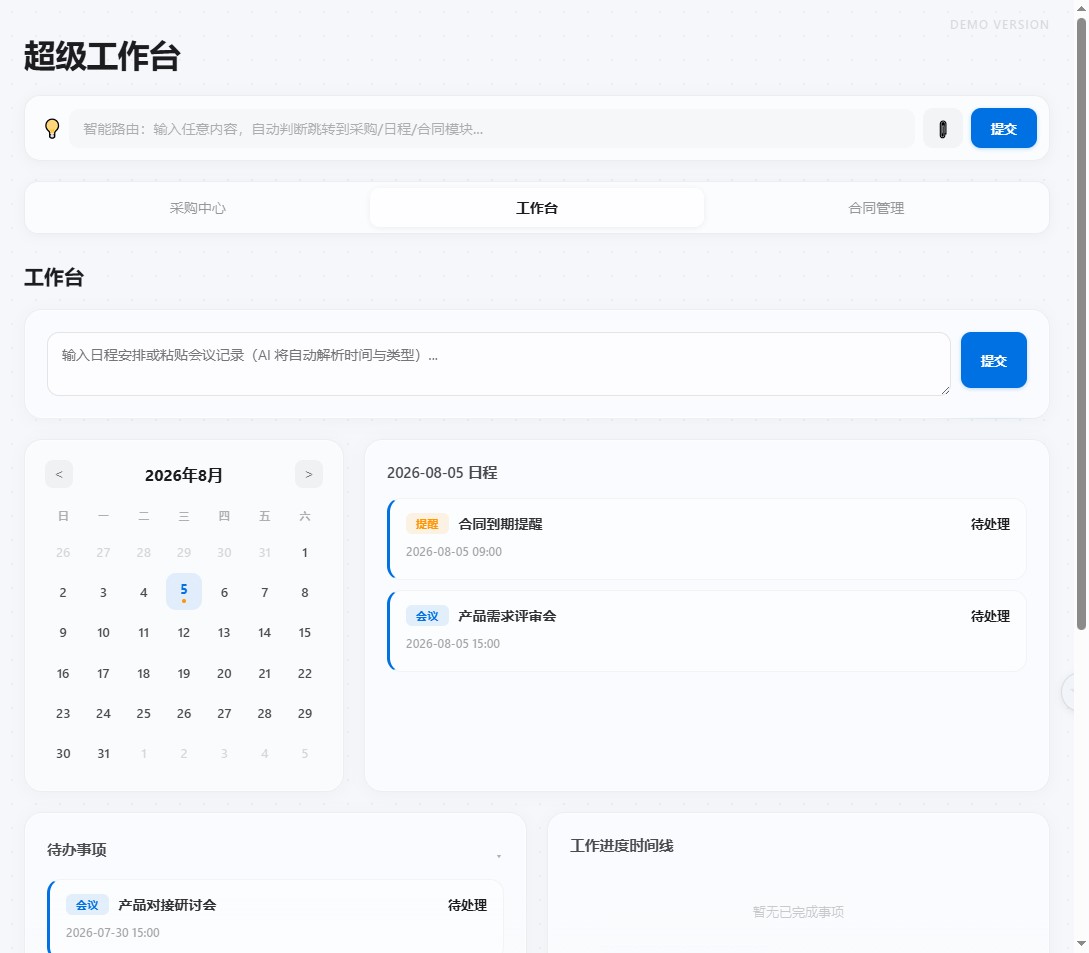Screen dimensions: 1089x953
Task: Click the 待处理 status on 产品需求评审会
Action: coord(990,616)
